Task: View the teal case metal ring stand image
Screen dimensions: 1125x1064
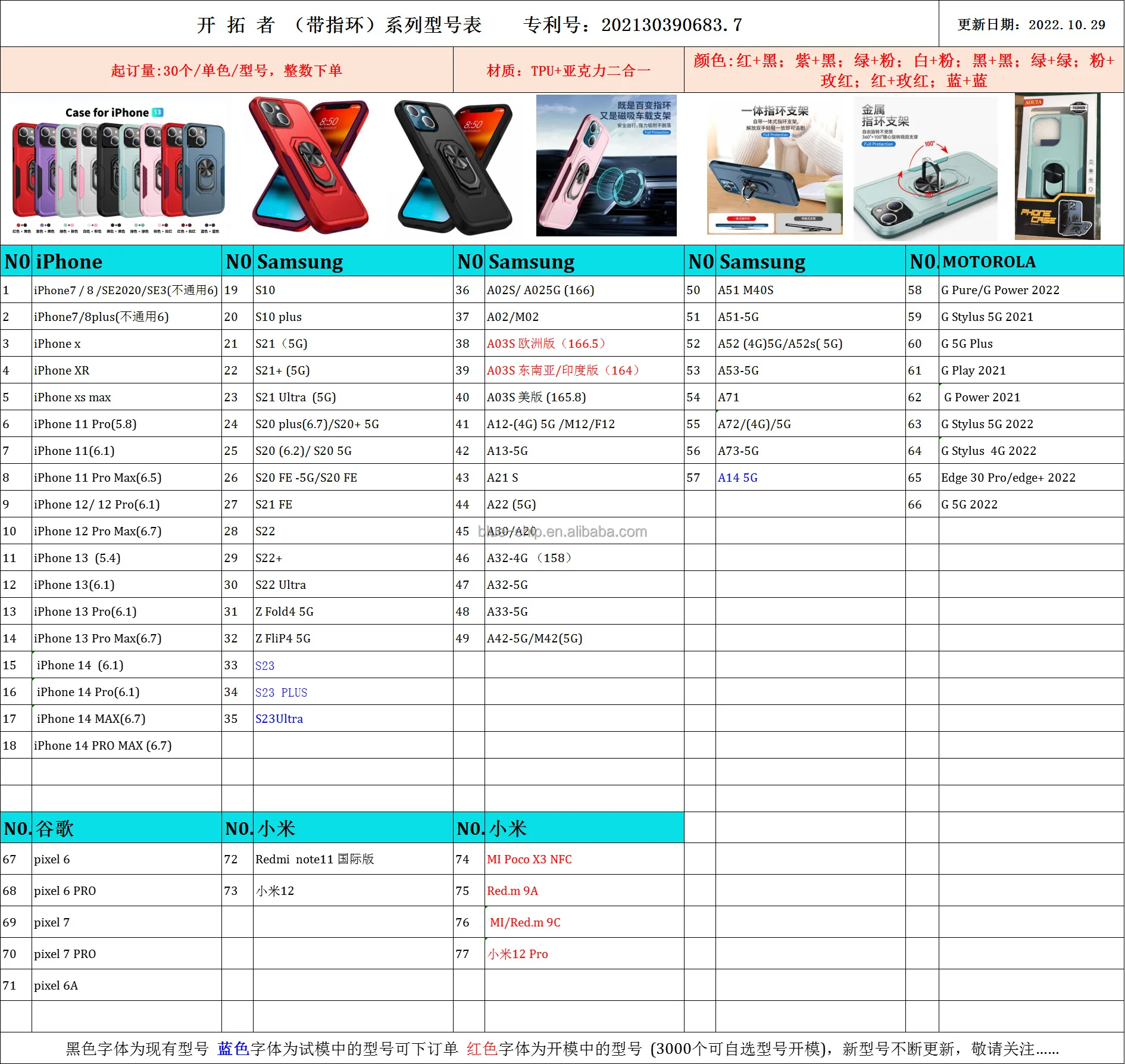Action: [925, 169]
